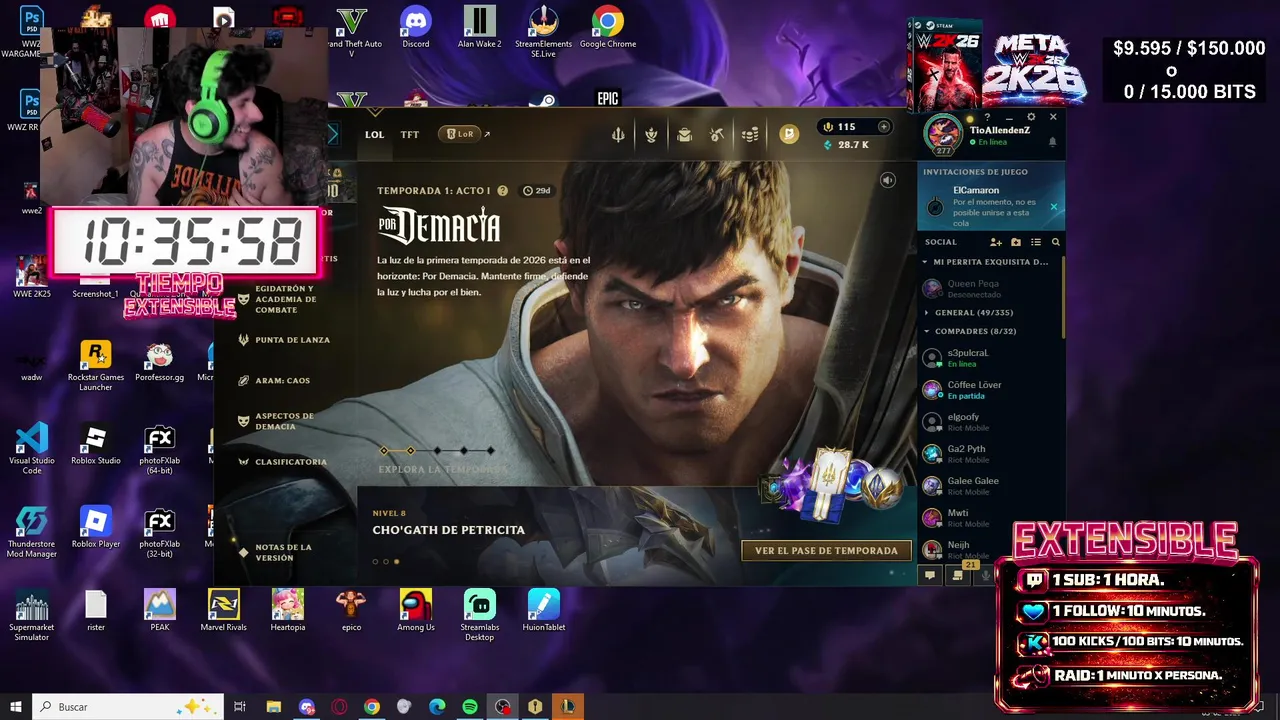Open ARAM: Caos in side menu
The width and height of the screenshot is (1280, 720).
[274, 381]
